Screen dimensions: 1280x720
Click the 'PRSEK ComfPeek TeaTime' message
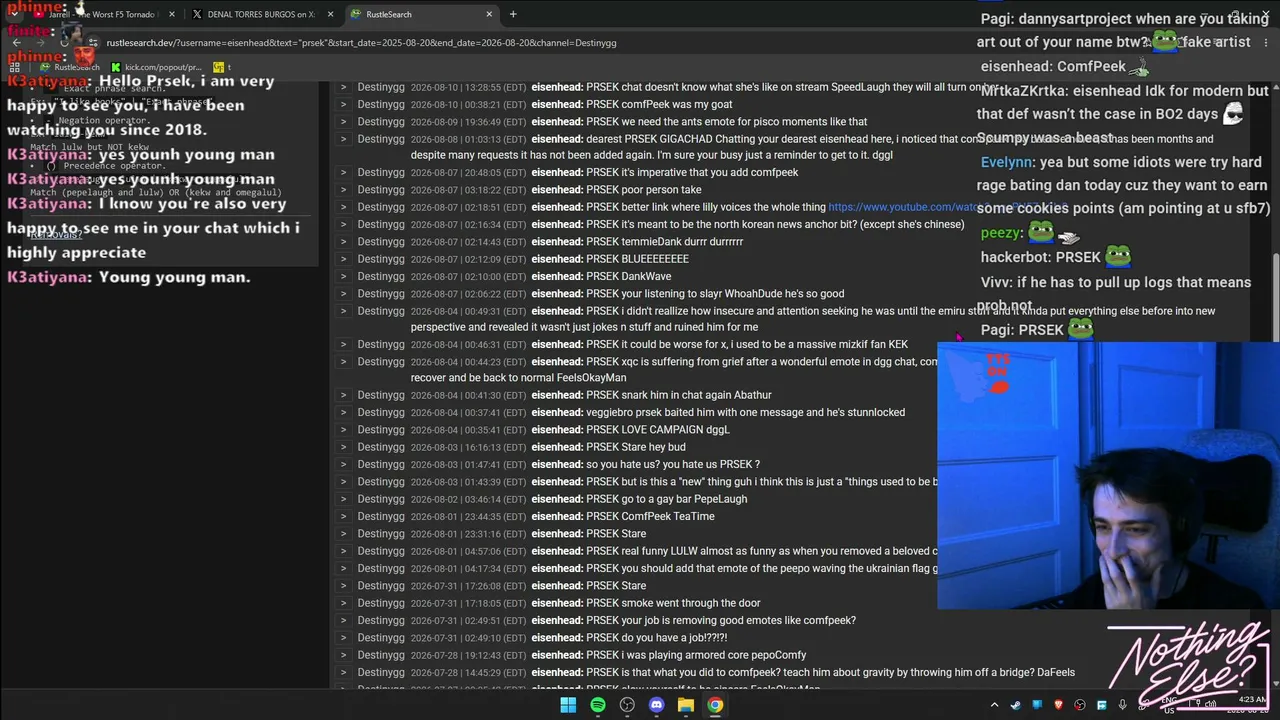[x=650, y=517]
